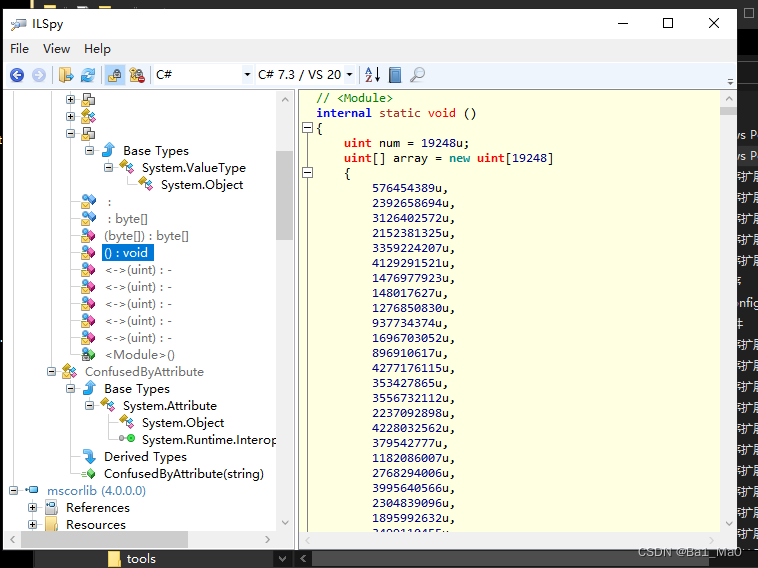Select the '() : void' method
The width and height of the screenshot is (758, 568).
(128, 253)
